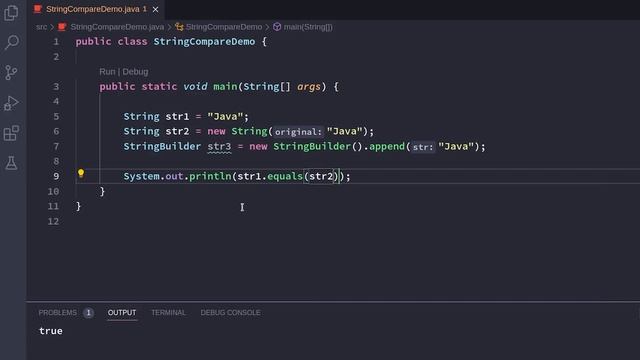Close the StringCompareDemo.java tab
This screenshot has height=360, width=640.
pyautogui.click(x=156, y=9)
